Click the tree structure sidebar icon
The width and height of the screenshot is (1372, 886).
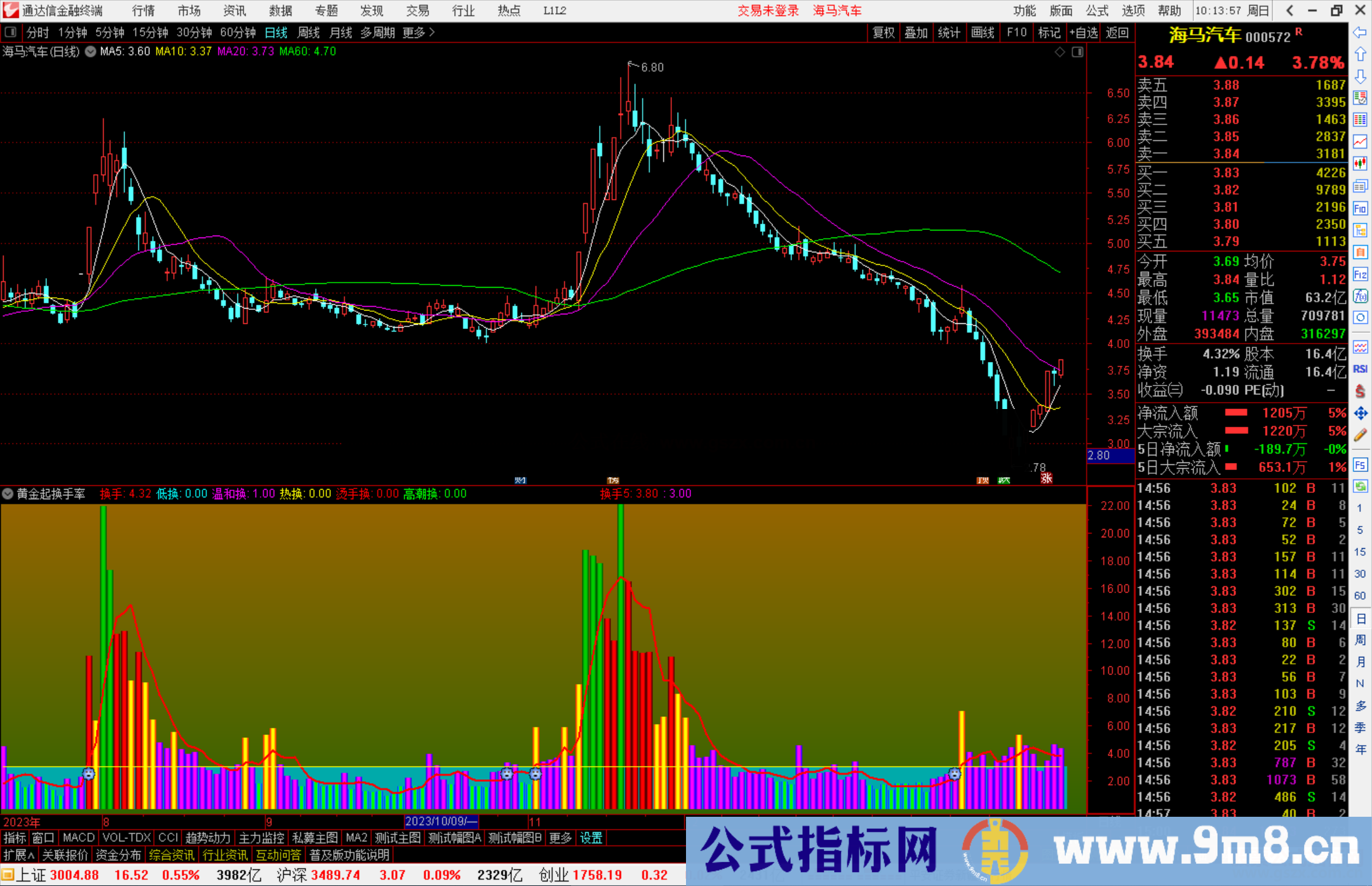pyautogui.click(x=1360, y=230)
